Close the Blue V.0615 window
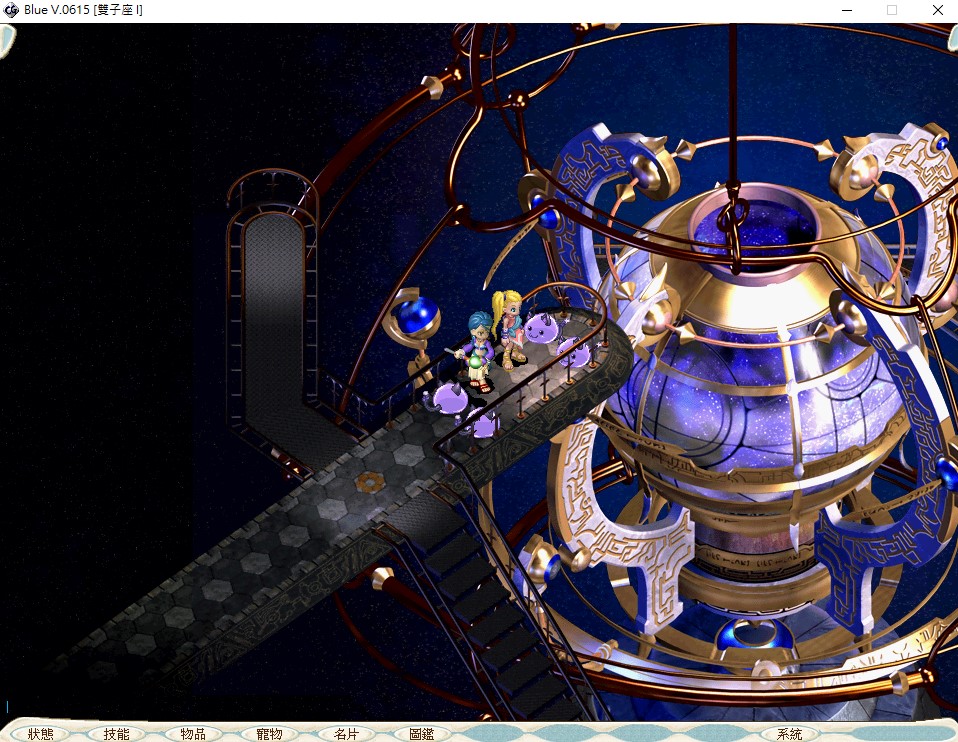958x742 pixels. pyautogui.click(x=937, y=10)
